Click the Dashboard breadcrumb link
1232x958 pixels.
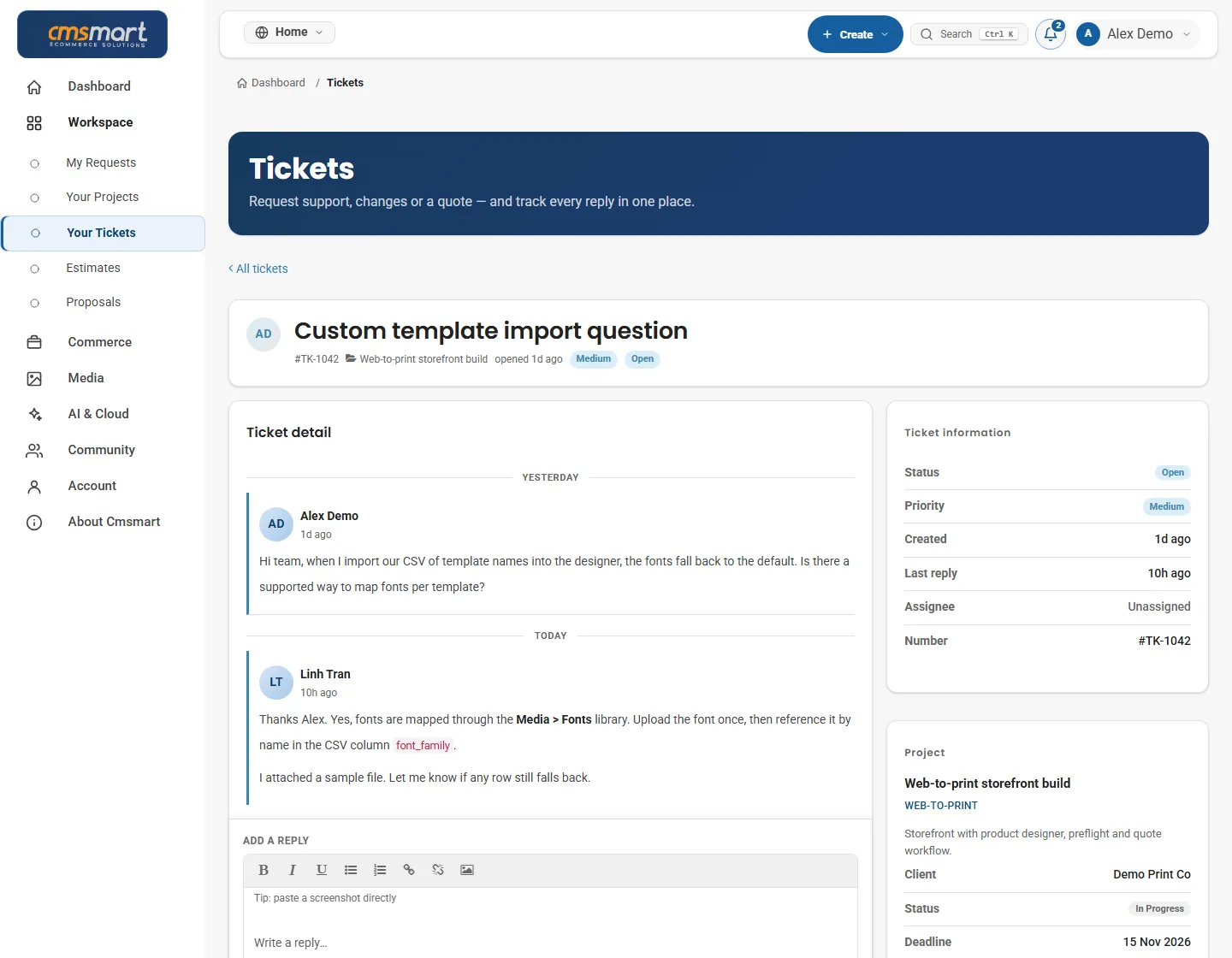point(271,83)
